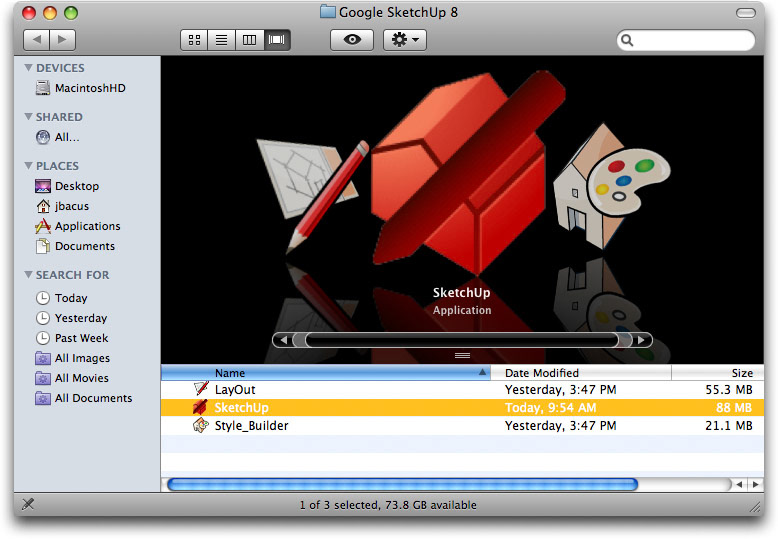Toggle the sort order triangle in the Name header

pyautogui.click(x=482, y=372)
